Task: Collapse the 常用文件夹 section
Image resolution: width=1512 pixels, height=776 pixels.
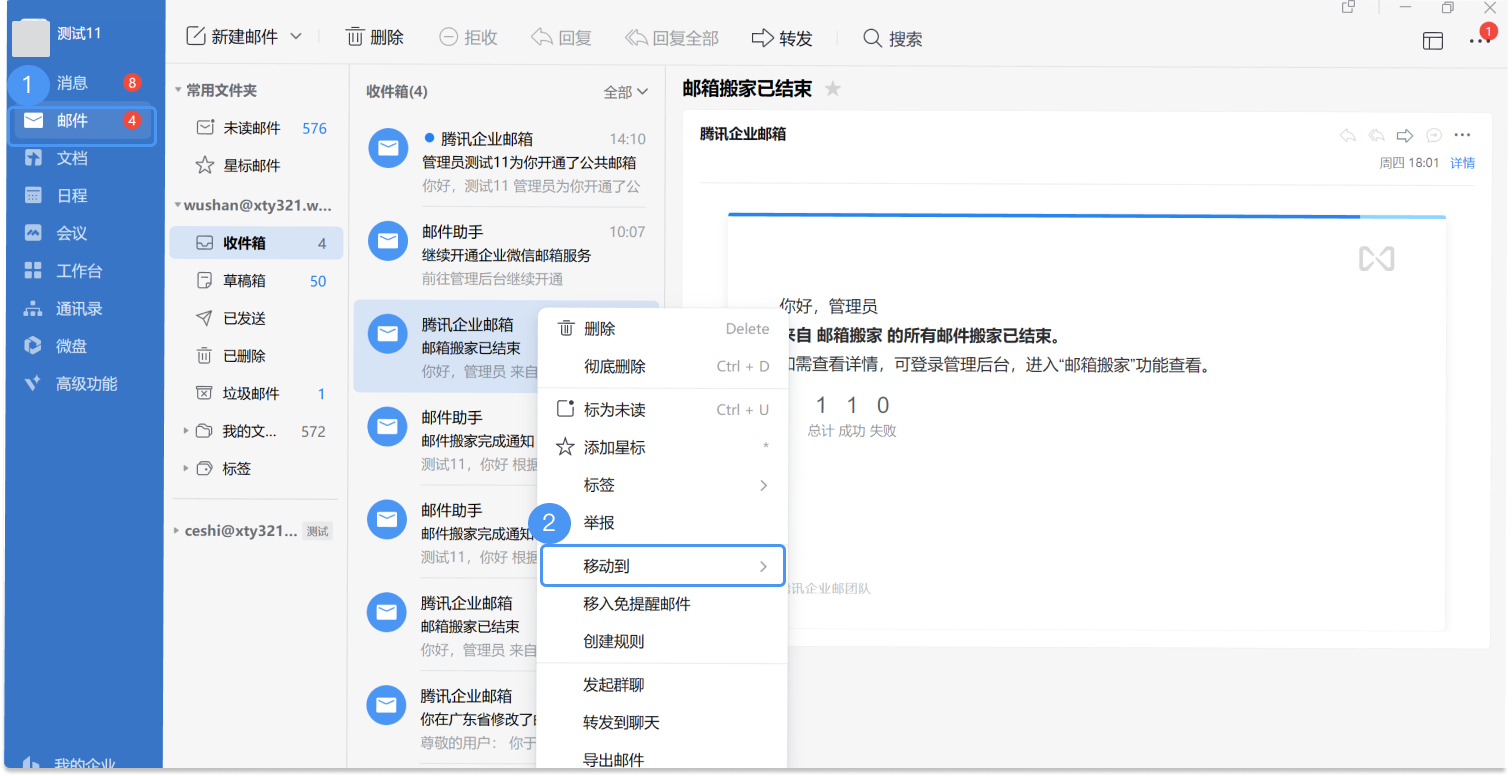Action: 178,90
